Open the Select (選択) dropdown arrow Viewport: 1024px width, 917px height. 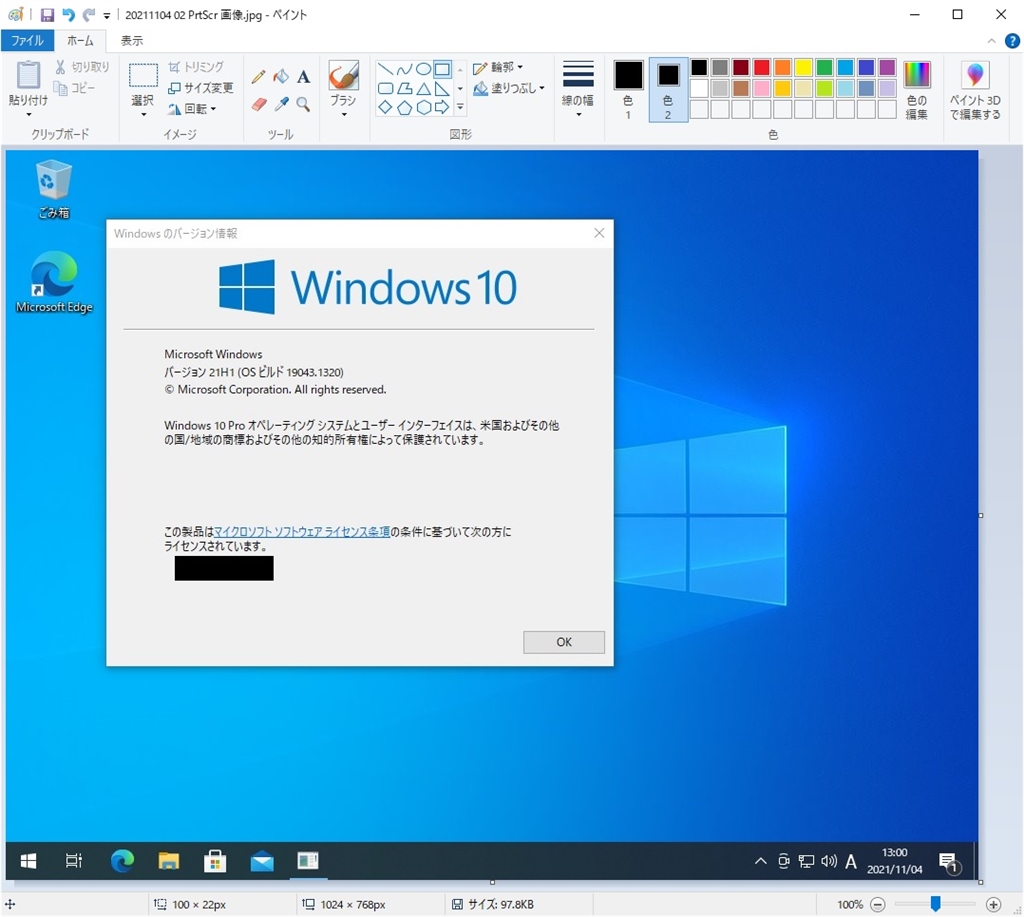(143, 114)
